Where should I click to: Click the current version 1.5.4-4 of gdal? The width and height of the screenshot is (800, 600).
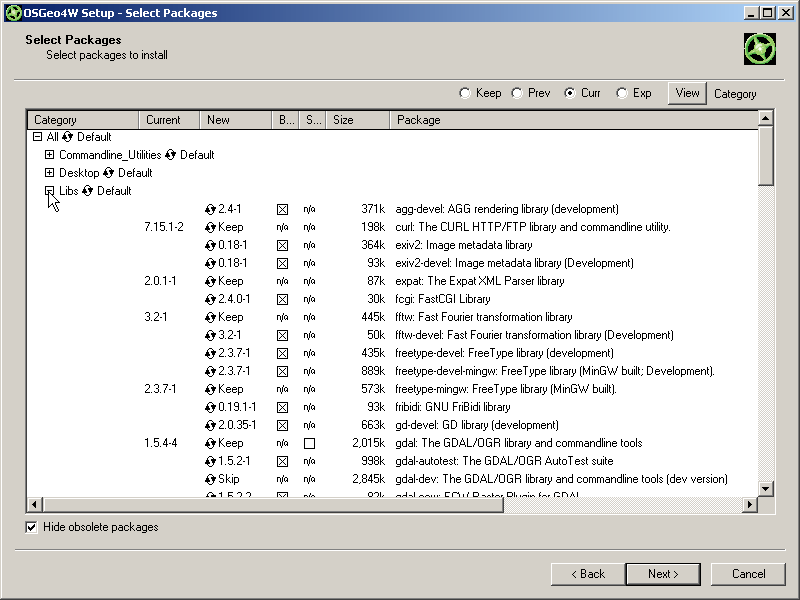pos(161,443)
